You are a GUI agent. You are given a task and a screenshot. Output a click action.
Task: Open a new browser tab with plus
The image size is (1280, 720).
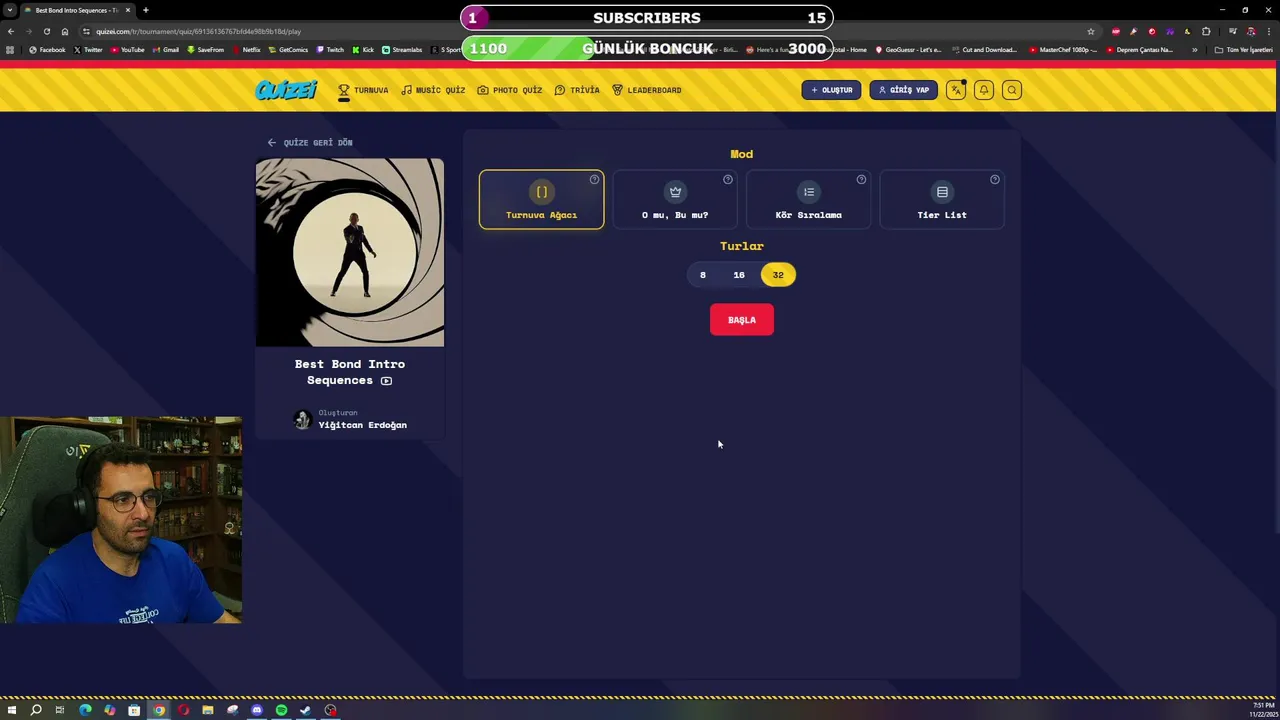[146, 10]
